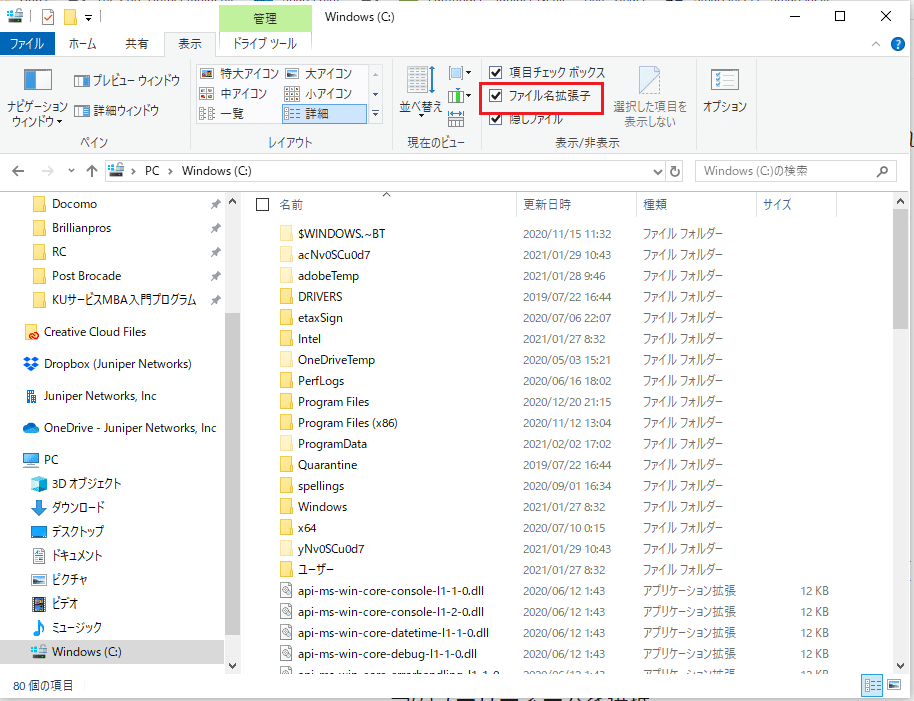
Task: Open the Navigation pane (ナビゲーション ウィンドウ) menu
Action: [x=37, y=98]
